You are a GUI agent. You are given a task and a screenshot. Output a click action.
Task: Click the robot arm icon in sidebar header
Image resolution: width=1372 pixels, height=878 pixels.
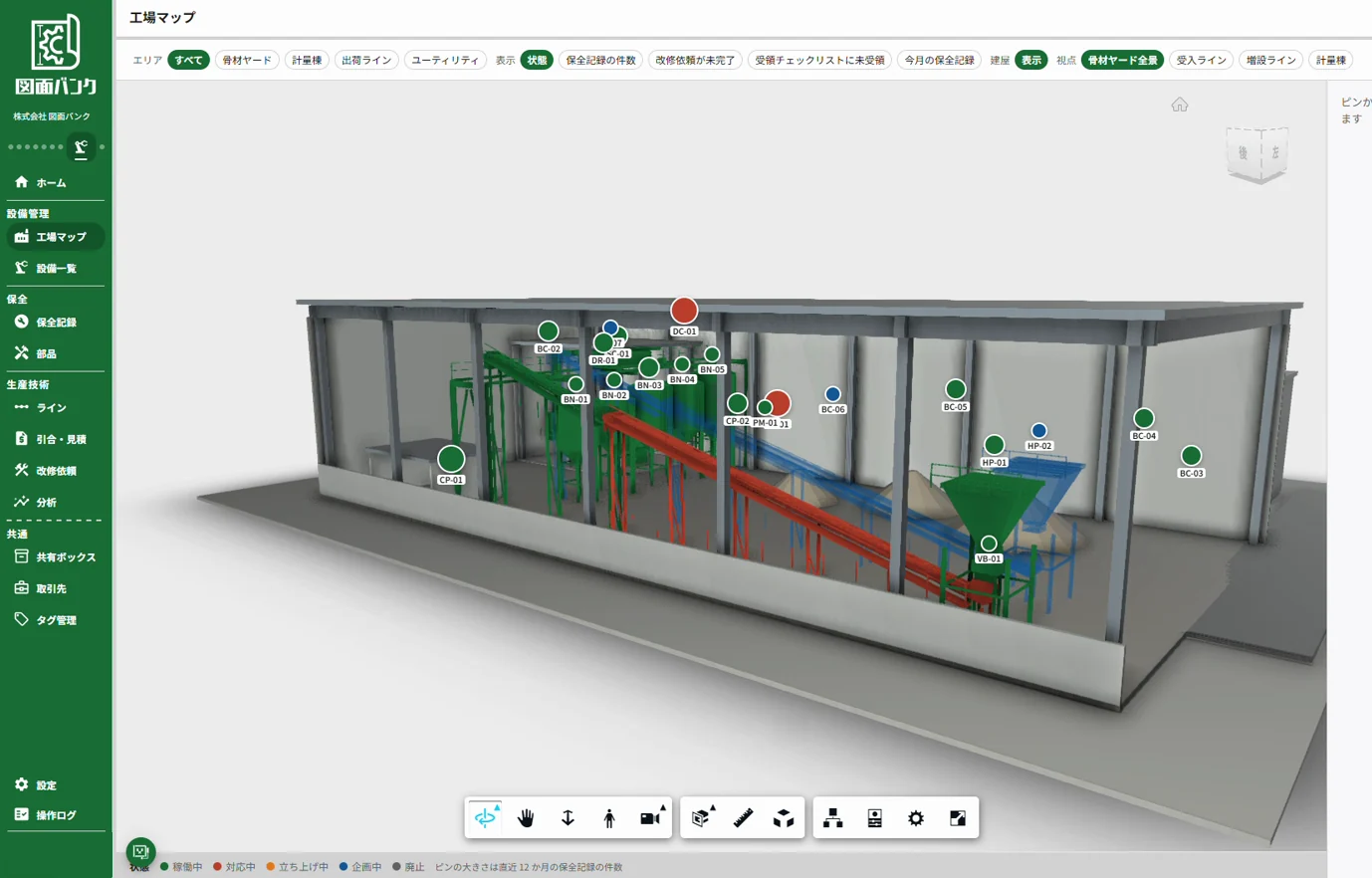pos(81,147)
